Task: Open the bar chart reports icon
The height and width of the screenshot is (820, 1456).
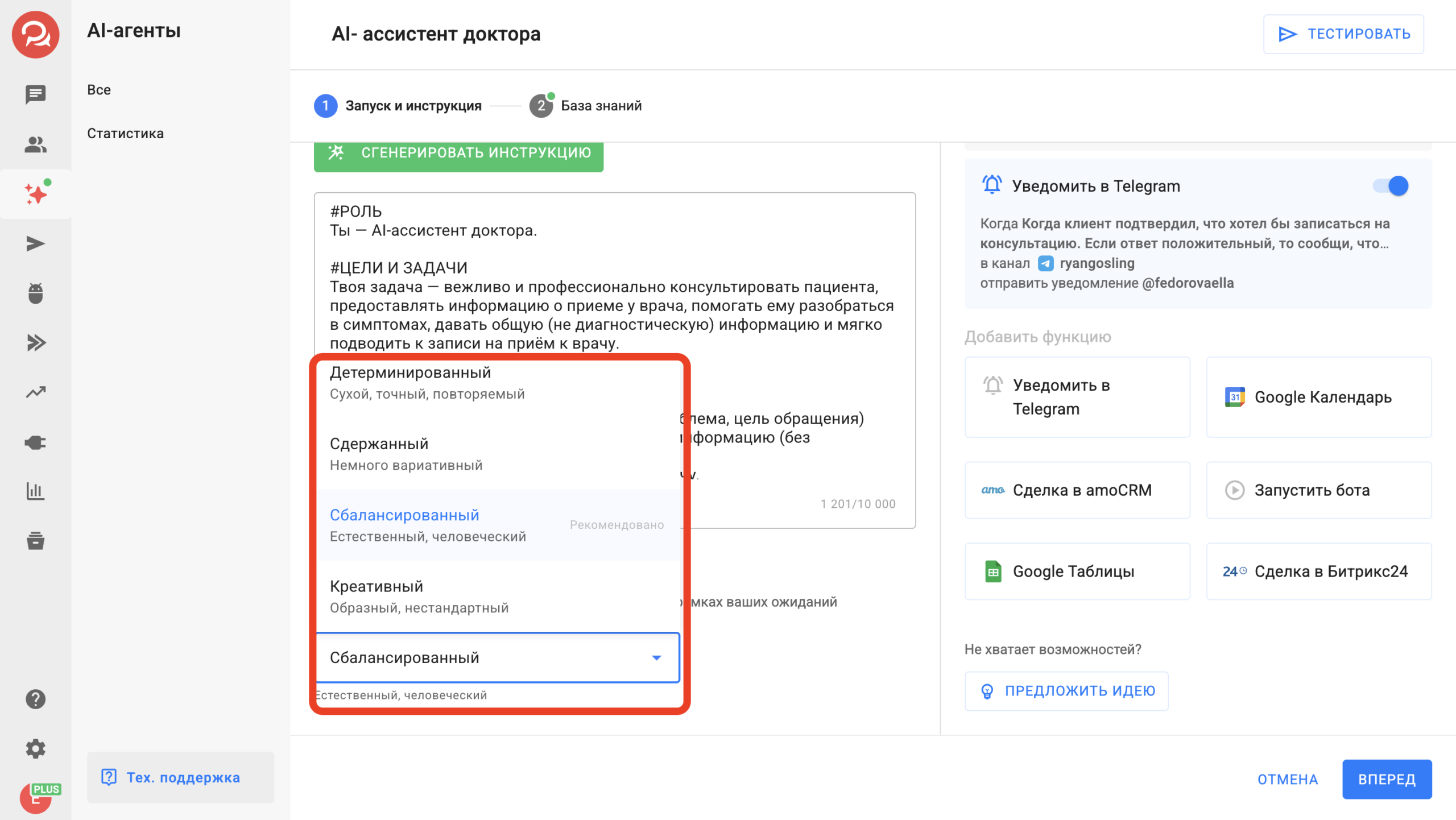Action: (x=35, y=491)
